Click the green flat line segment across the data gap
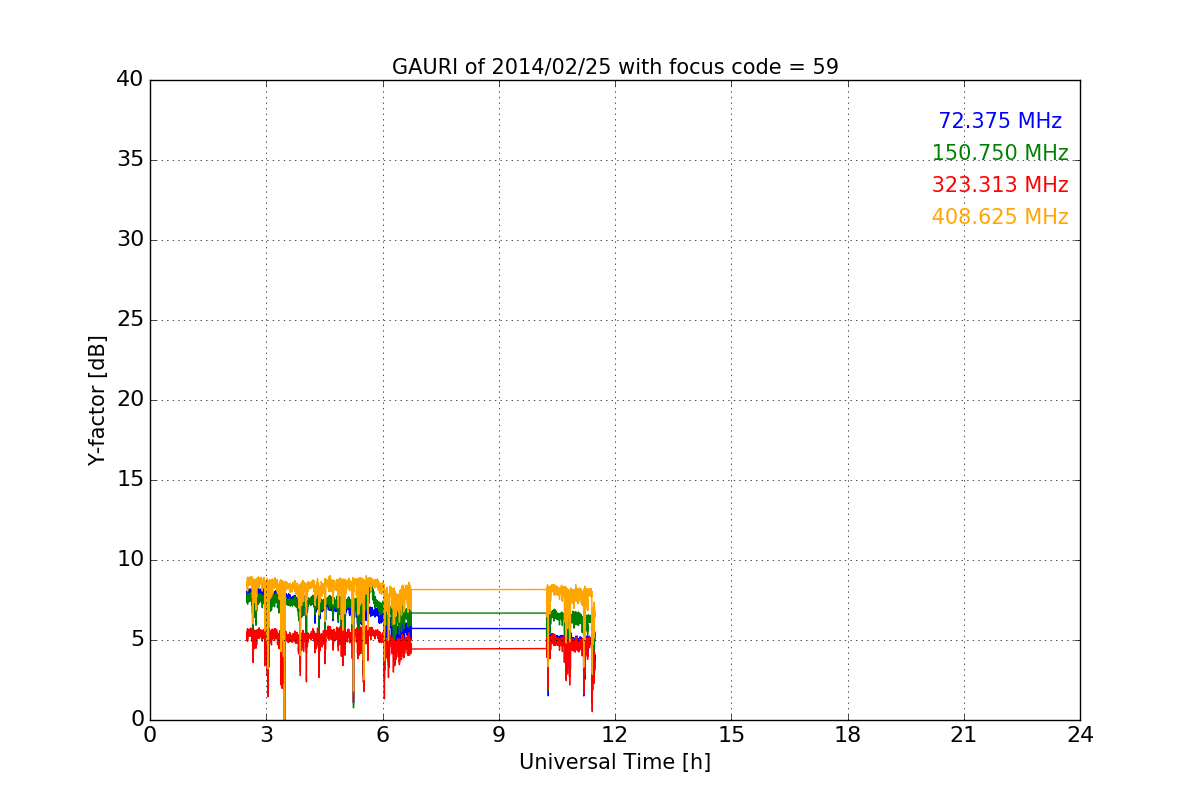 (479, 612)
